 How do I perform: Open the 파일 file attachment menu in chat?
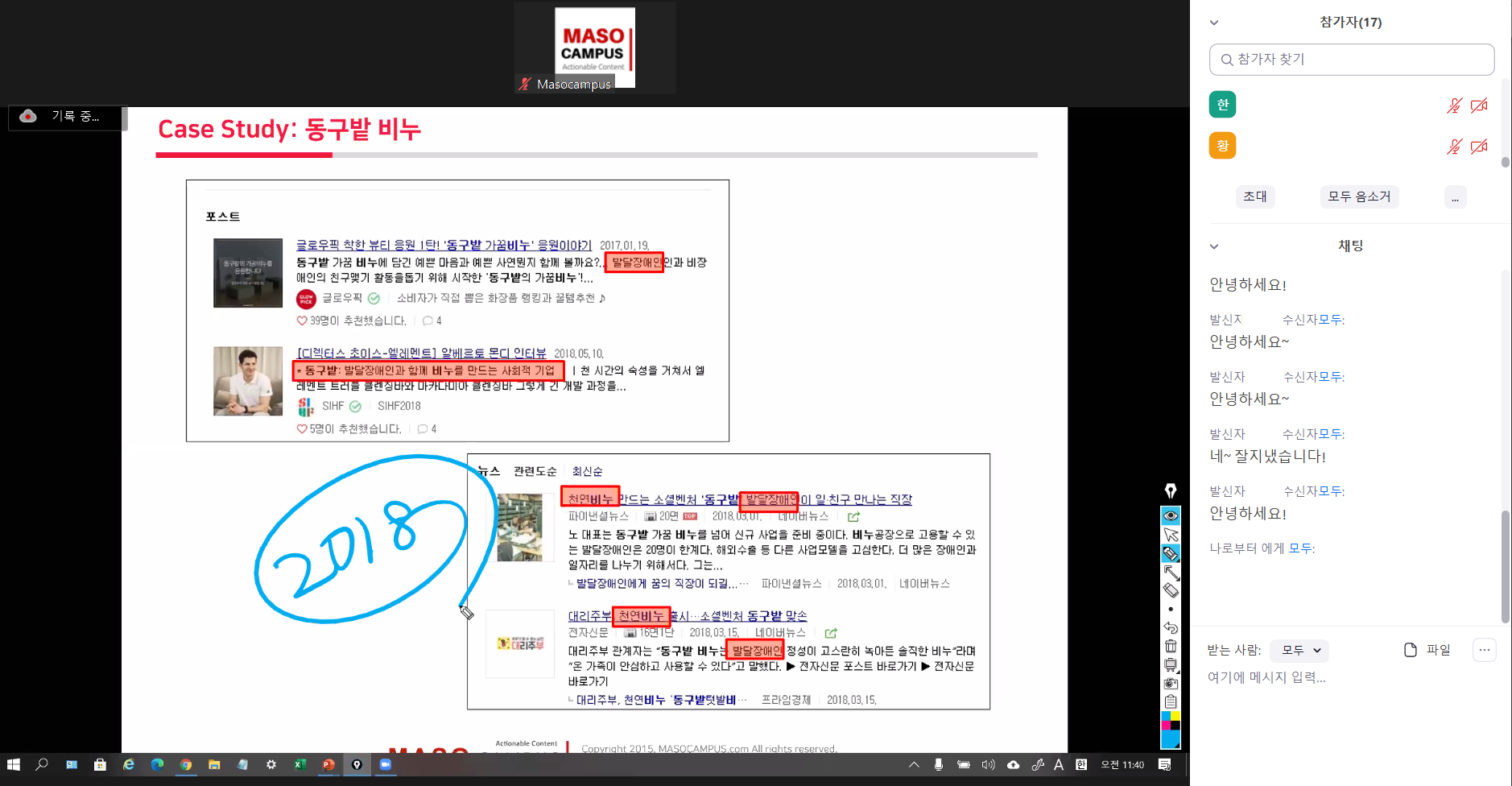1427,650
